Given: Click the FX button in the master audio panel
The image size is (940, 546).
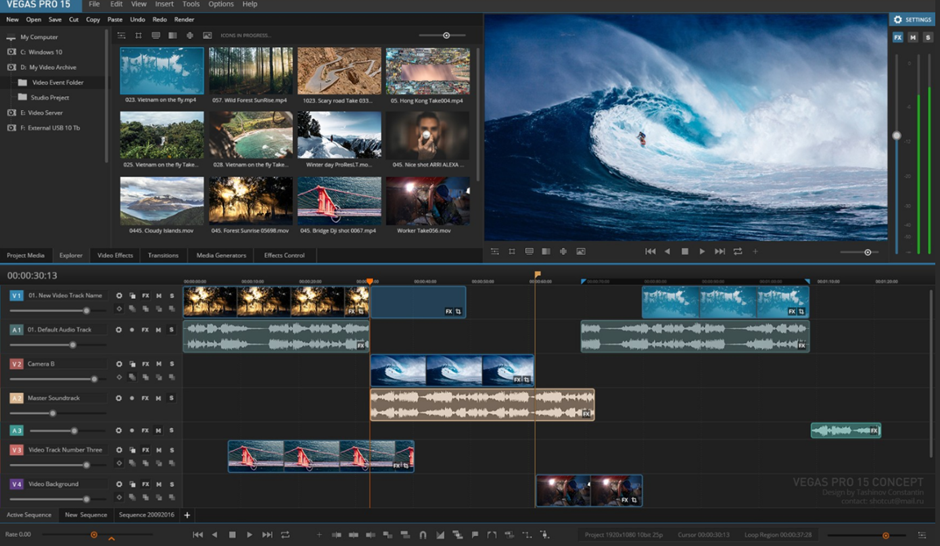Looking at the screenshot, I should pyautogui.click(x=897, y=37).
